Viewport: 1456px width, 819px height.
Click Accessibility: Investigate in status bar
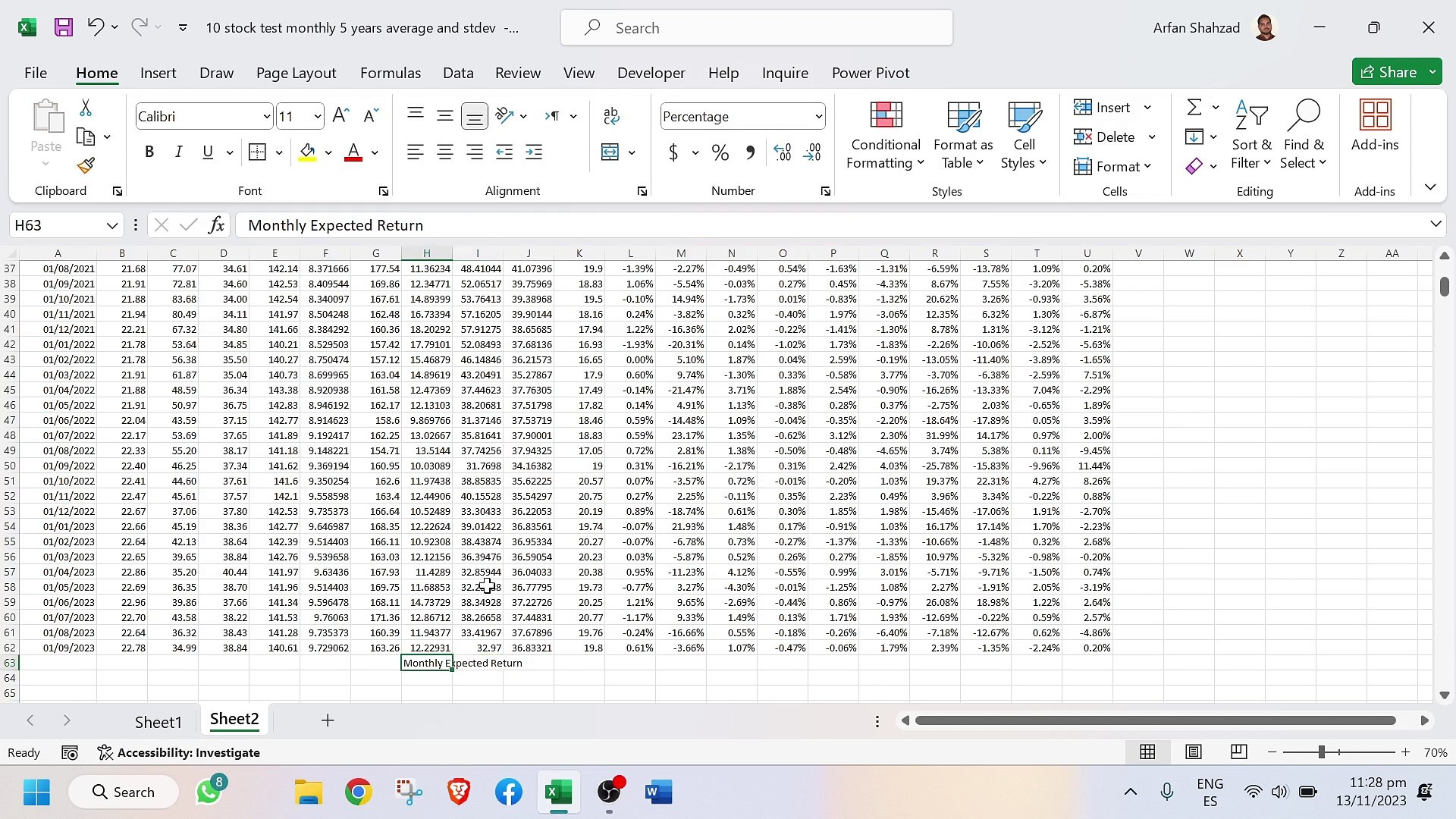tap(179, 752)
